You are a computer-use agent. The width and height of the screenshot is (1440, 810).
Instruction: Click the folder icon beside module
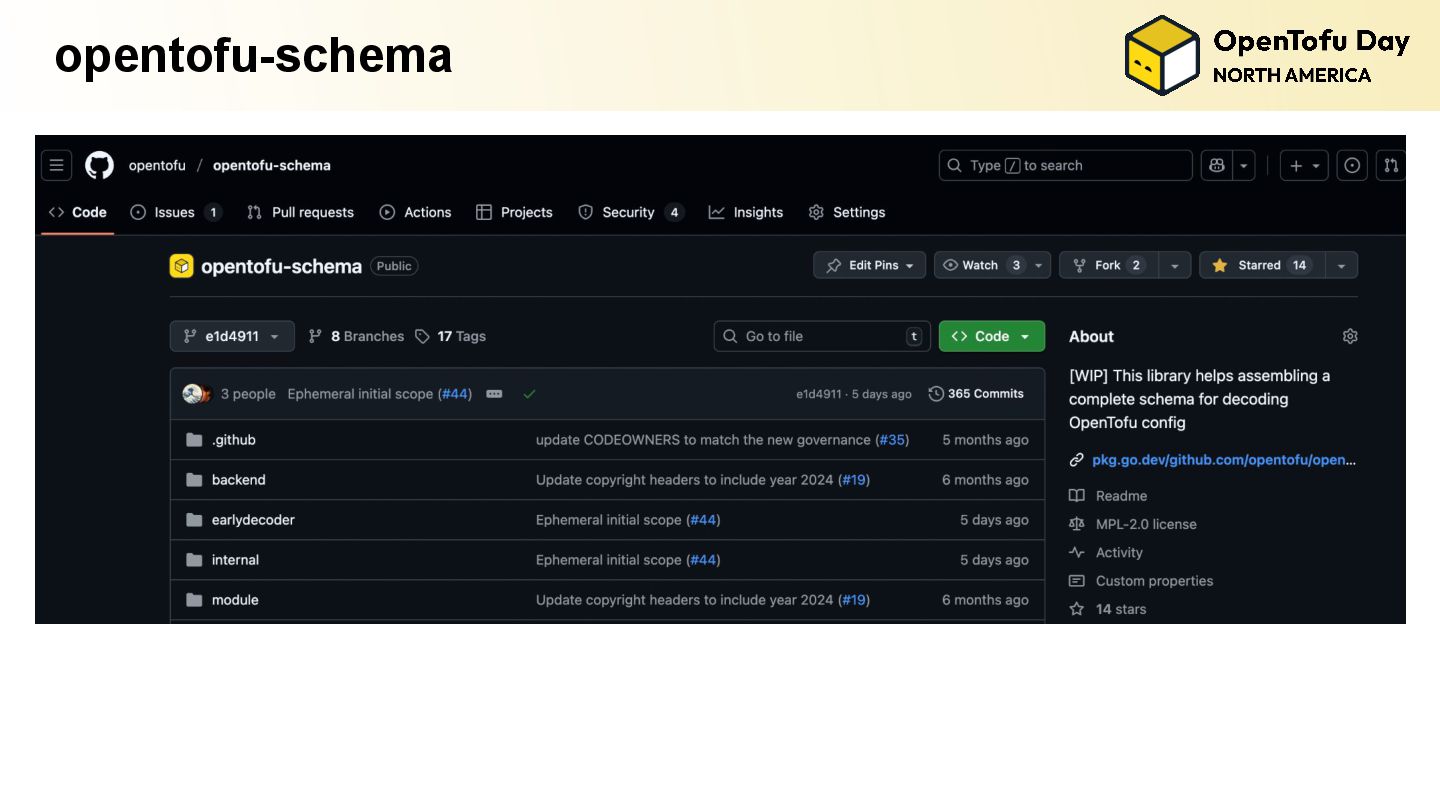coord(194,600)
